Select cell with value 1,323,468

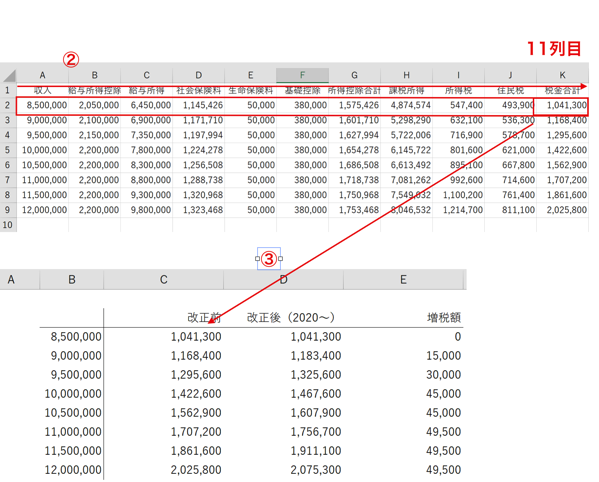(198, 210)
